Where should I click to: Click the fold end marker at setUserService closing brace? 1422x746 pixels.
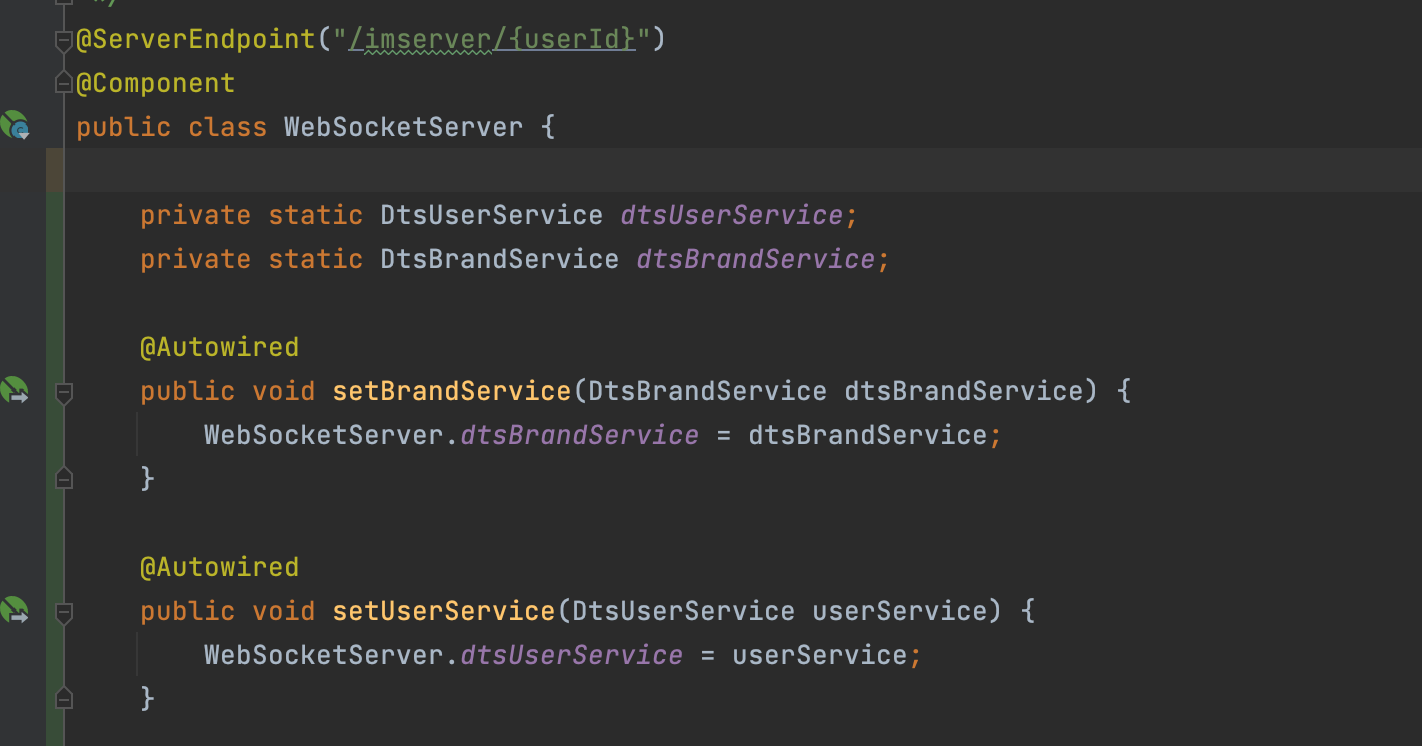(64, 698)
